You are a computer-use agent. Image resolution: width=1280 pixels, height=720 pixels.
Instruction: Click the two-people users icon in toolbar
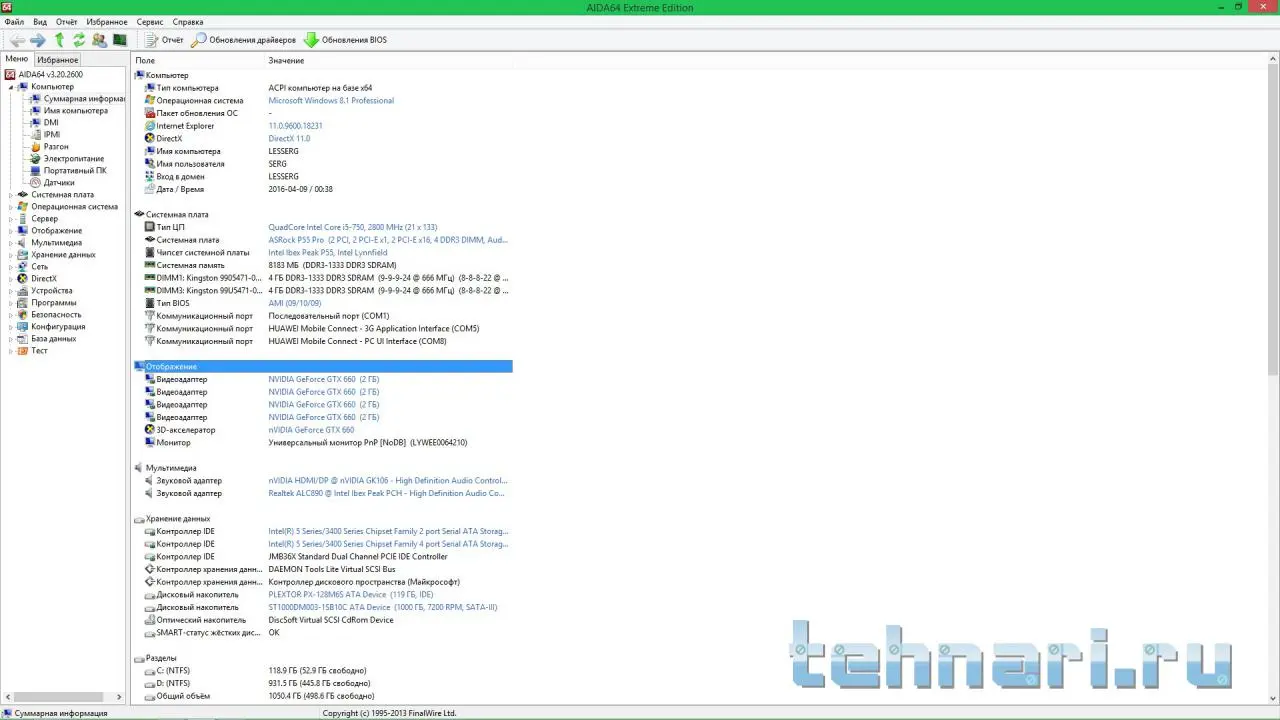(99, 40)
